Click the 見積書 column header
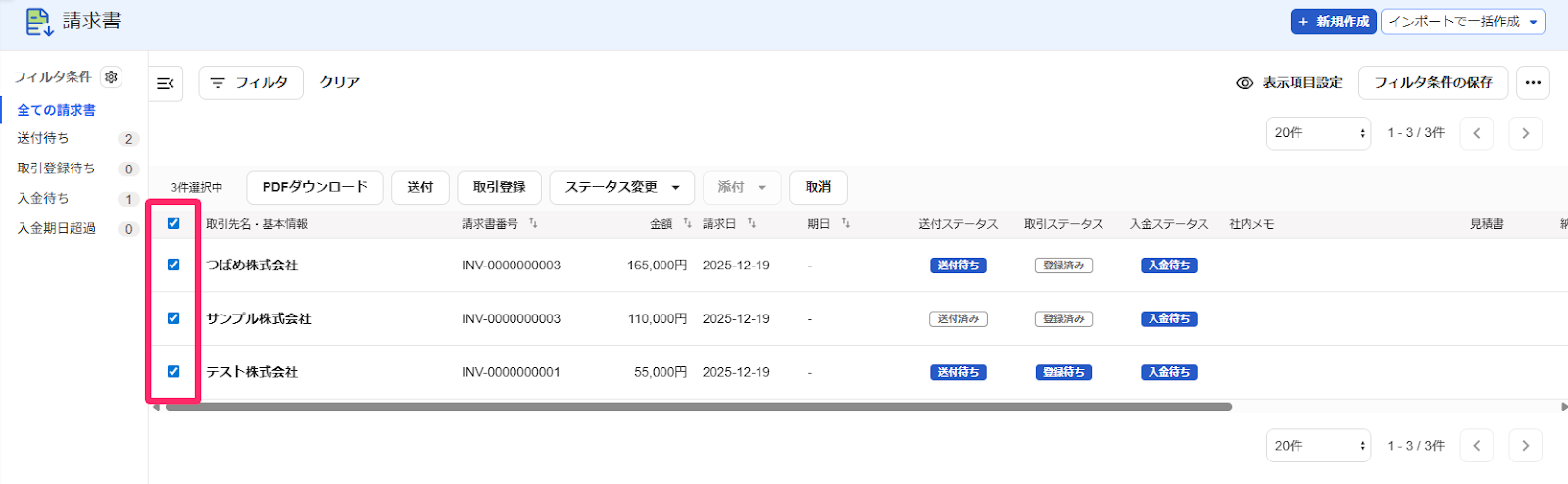This screenshot has height=484, width=1568. coord(1487,224)
